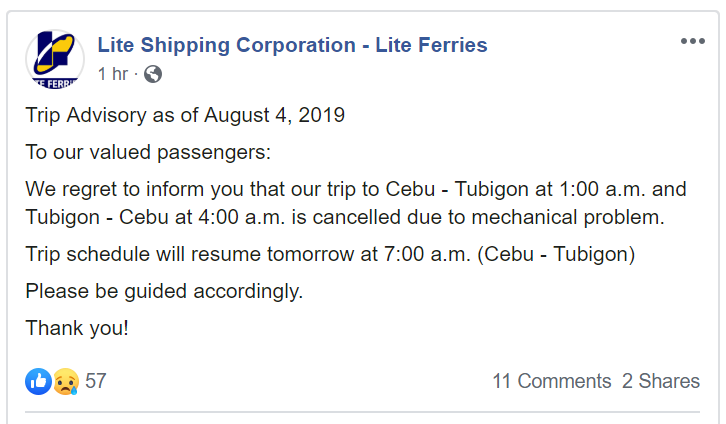View the 57 reactions count
The image size is (726, 424).
[96, 381]
